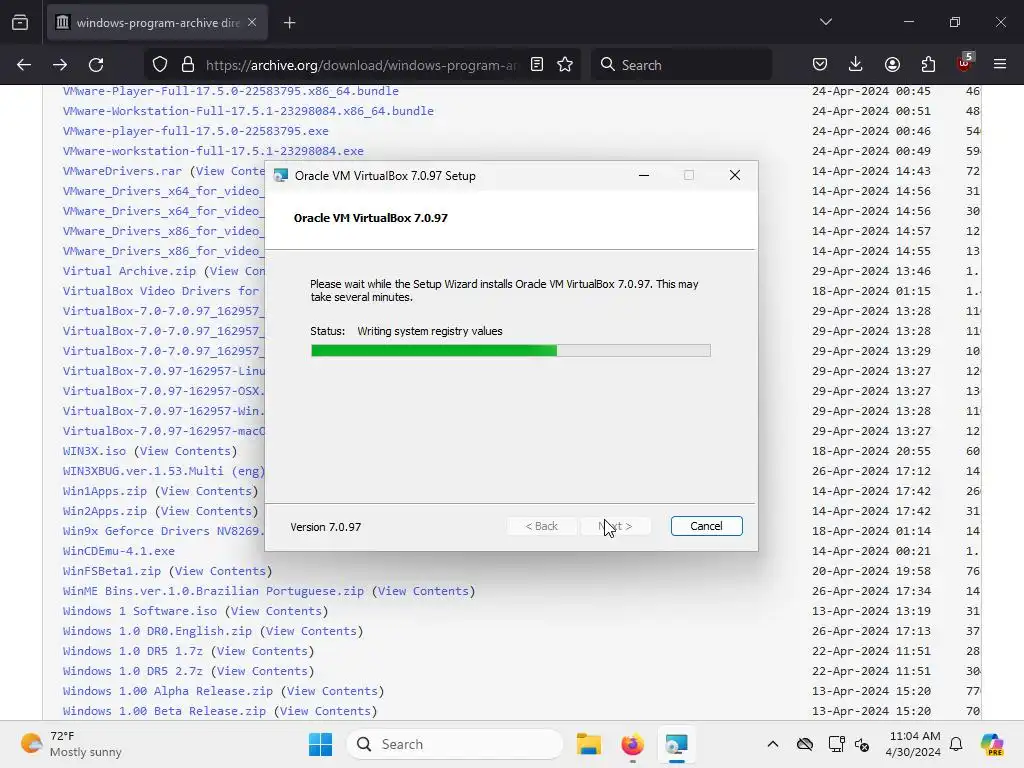The width and height of the screenshot is (1024, 768).
Task: Show hidden tray icons chevron
Action: pyautogui.click(x=773, y=744)
